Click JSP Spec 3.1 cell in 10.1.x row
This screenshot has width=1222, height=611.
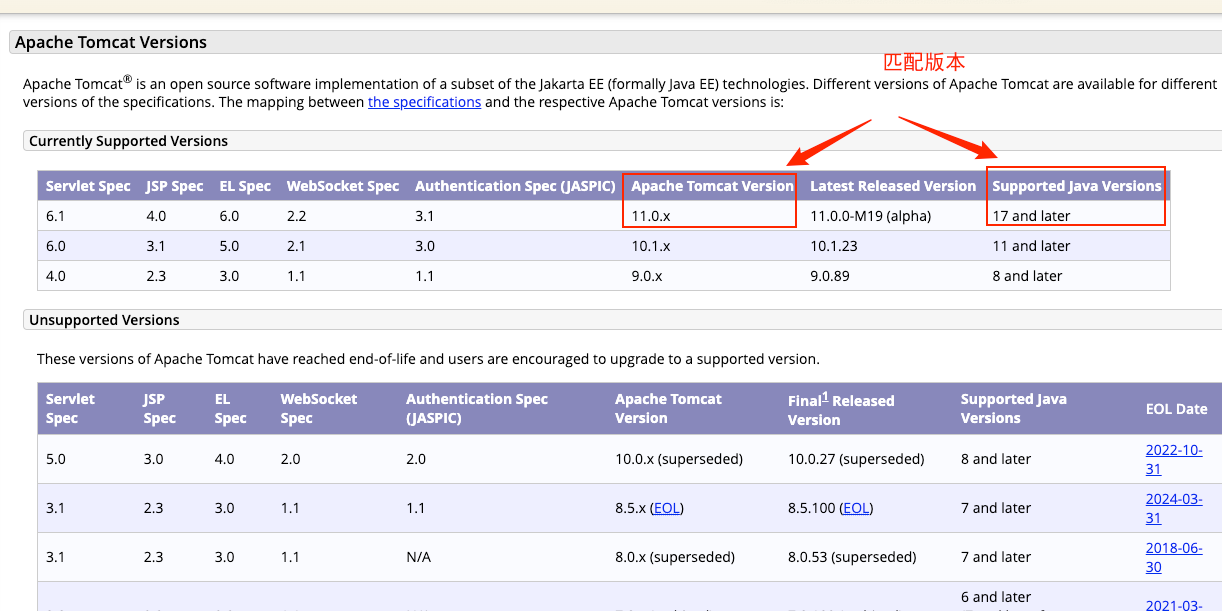point(155,246)
